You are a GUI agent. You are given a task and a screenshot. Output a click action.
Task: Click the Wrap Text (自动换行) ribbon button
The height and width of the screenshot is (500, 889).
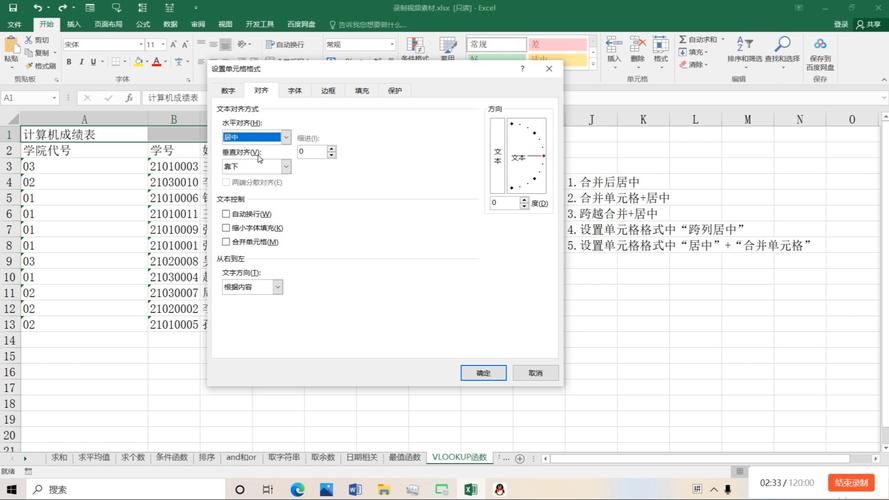point(285,44)
